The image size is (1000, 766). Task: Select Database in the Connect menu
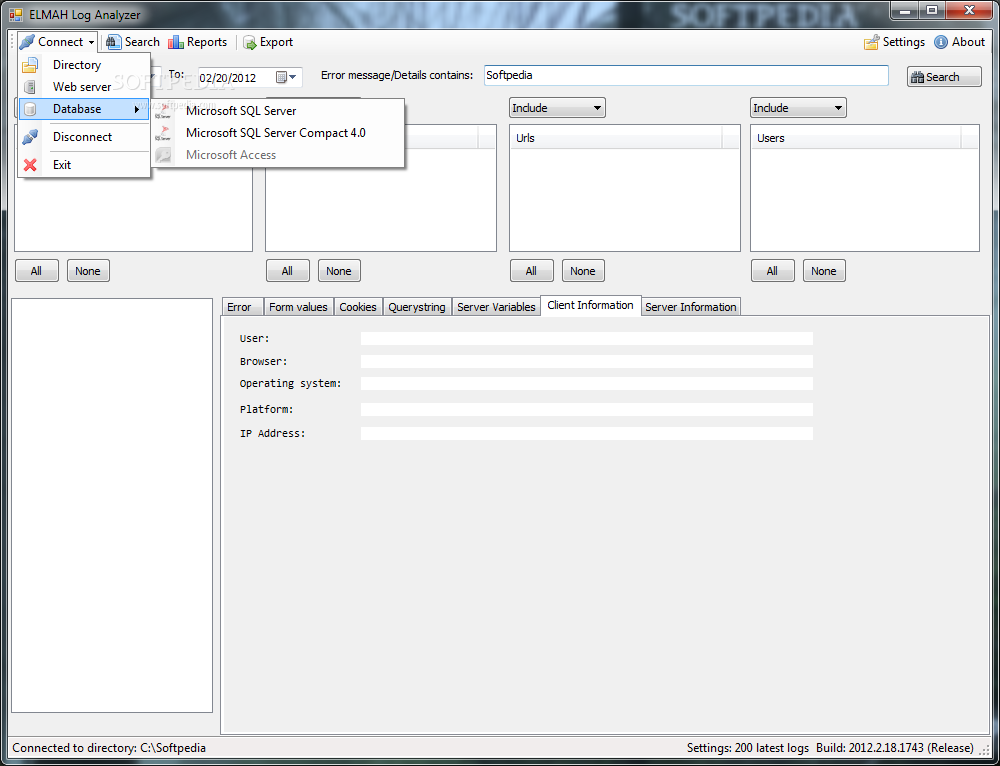pos(84,109)
